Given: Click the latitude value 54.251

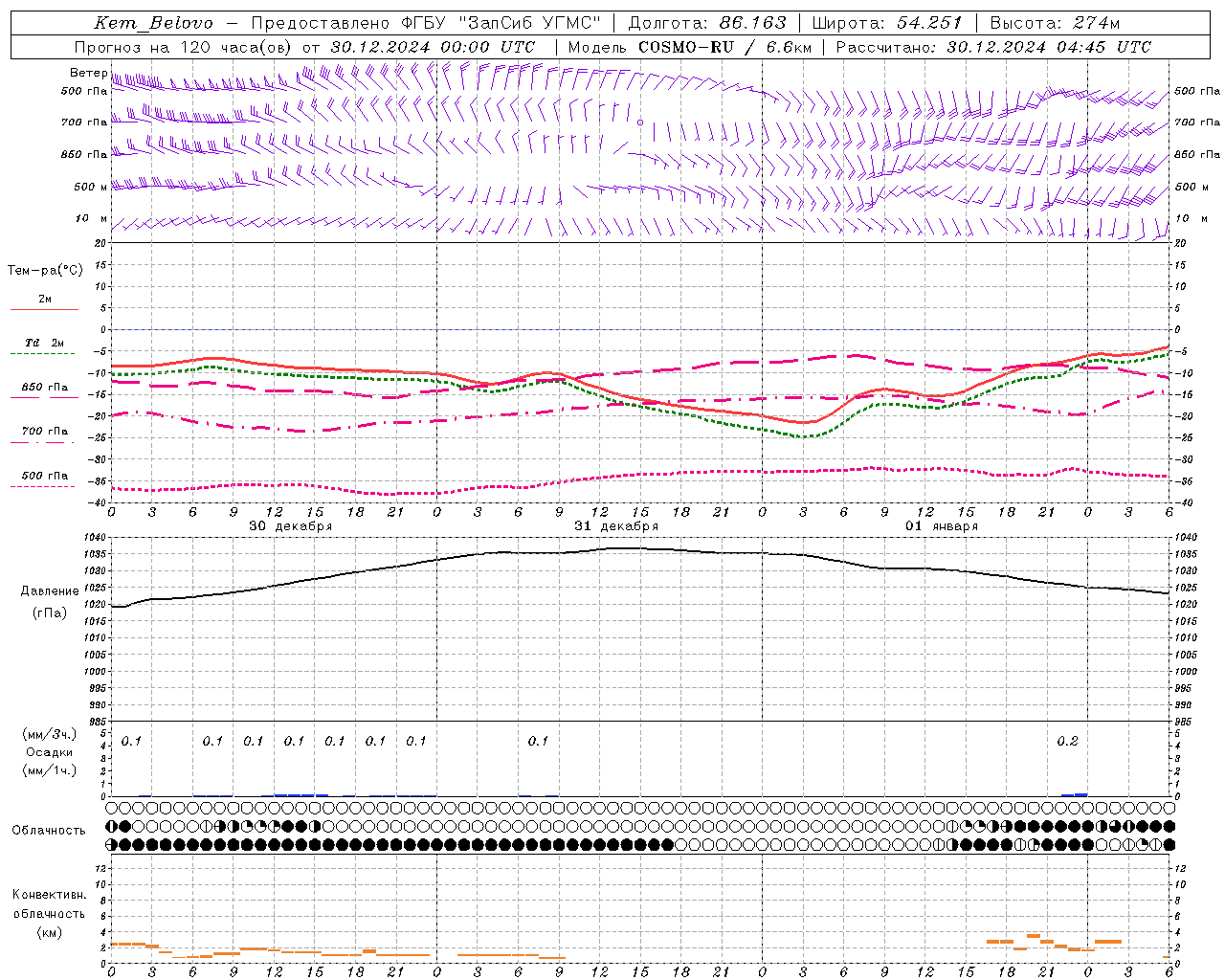Looking at the screenshot, I should [x=928, y=23].
